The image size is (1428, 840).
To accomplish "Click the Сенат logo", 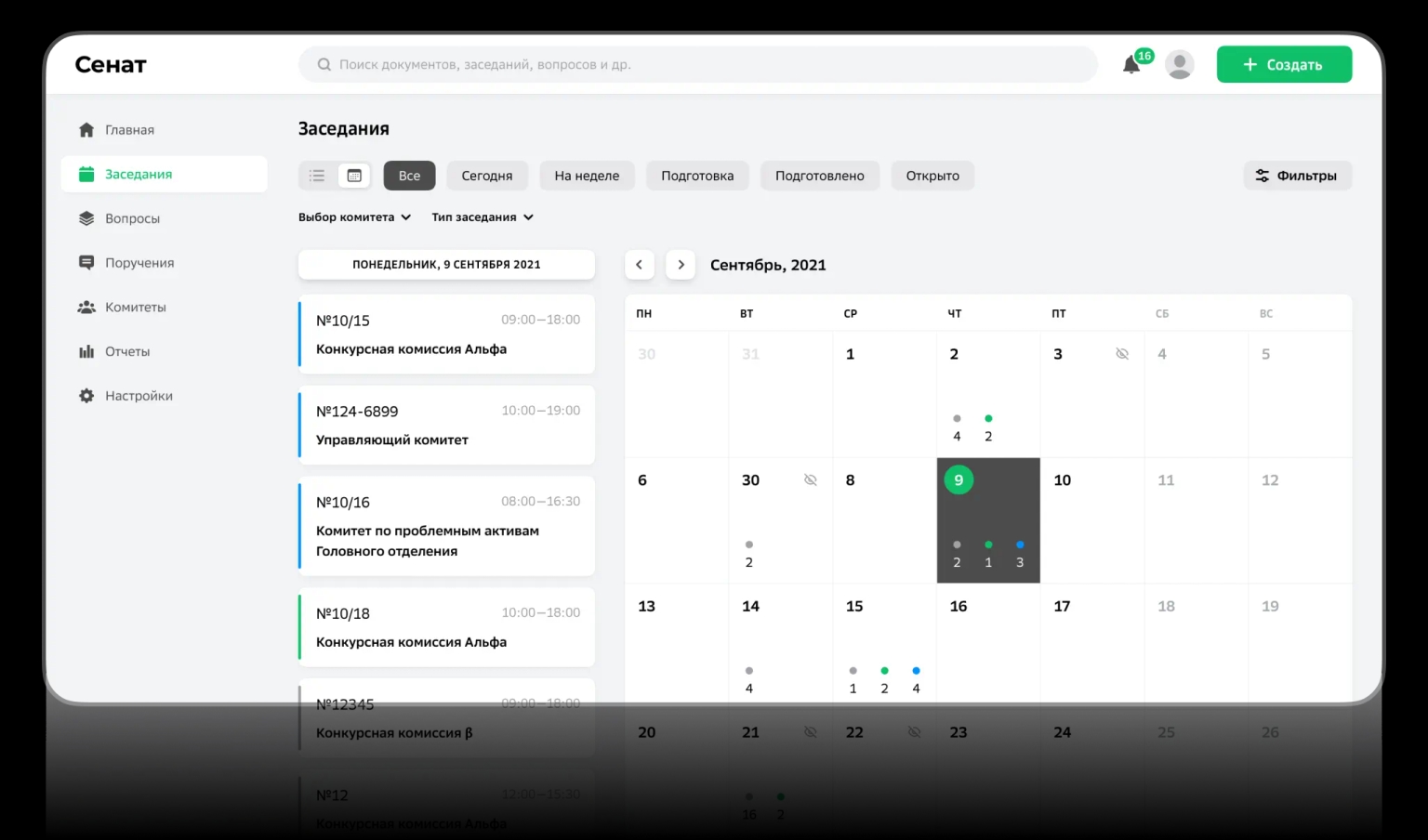I will [x=111, y=64].
